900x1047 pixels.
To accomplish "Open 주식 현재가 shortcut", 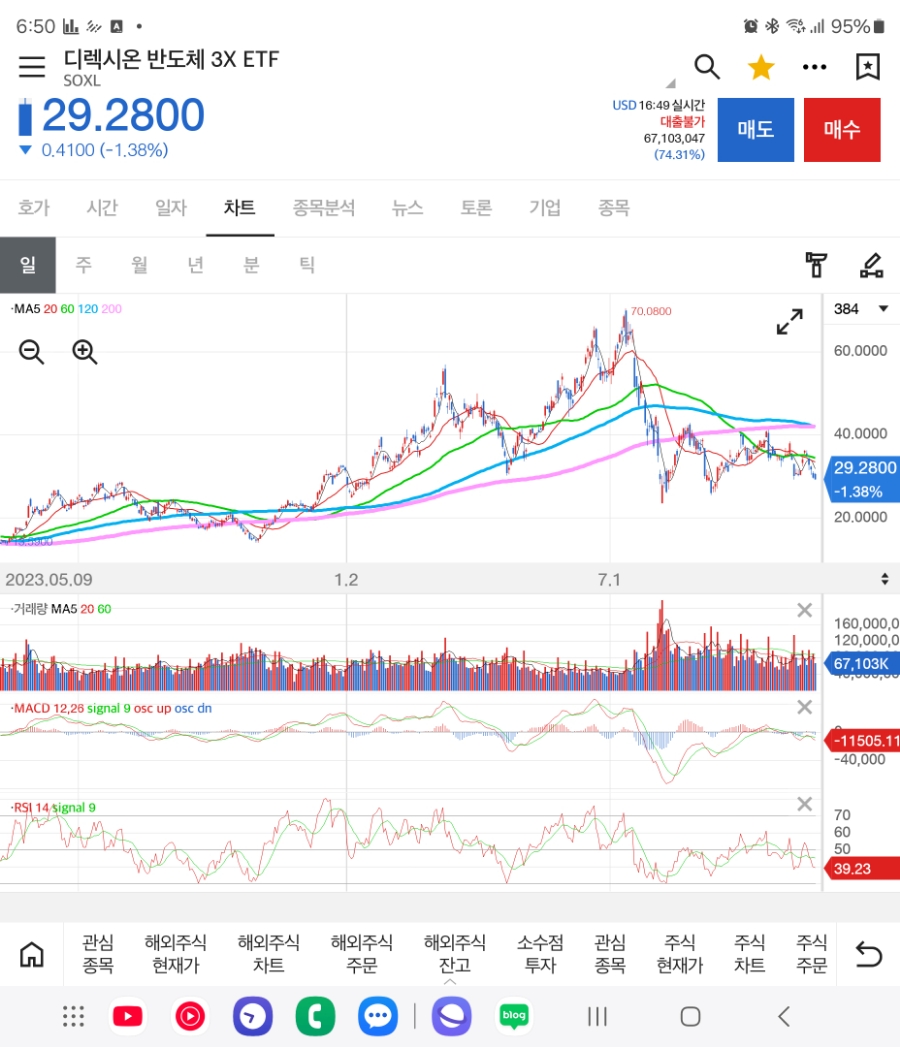I will click(x=680, y=954).
